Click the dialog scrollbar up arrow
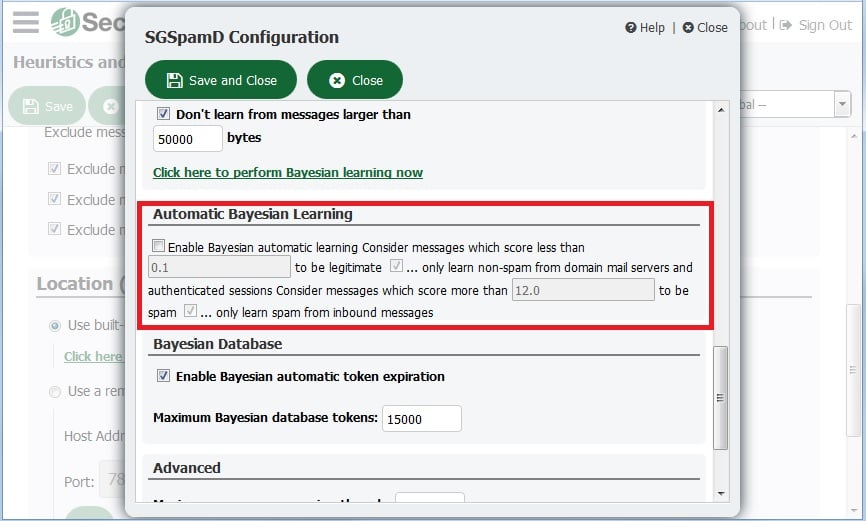 [721, 110]
